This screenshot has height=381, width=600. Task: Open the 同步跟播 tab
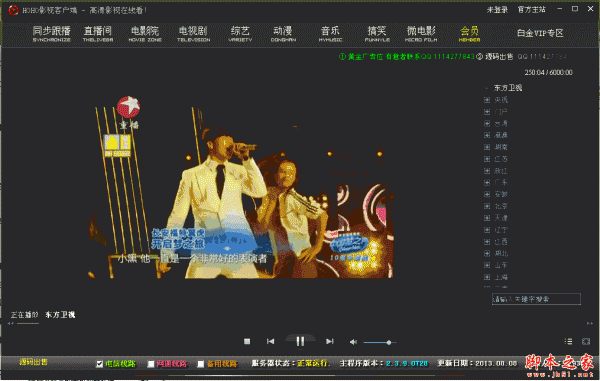[52, 34]
